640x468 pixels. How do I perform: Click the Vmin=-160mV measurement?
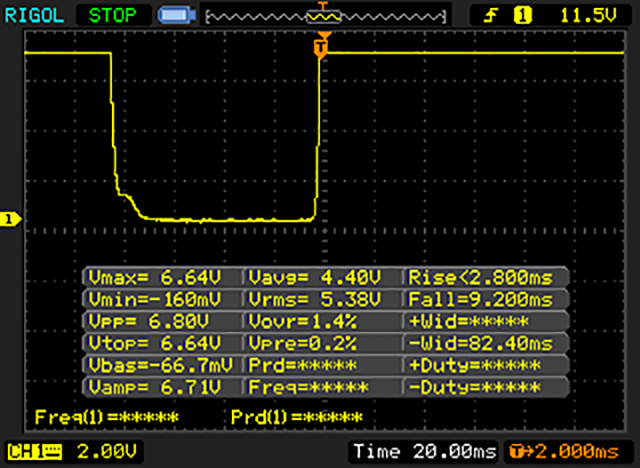(x=155, y=300)
